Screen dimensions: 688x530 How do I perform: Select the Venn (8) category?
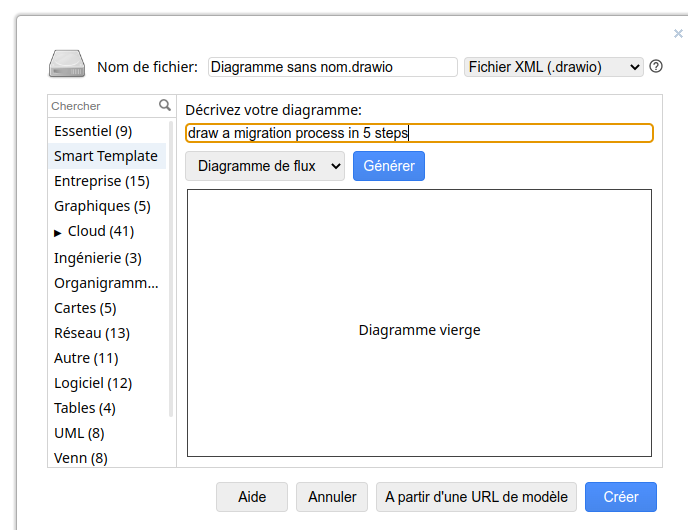tap(107, 458)
